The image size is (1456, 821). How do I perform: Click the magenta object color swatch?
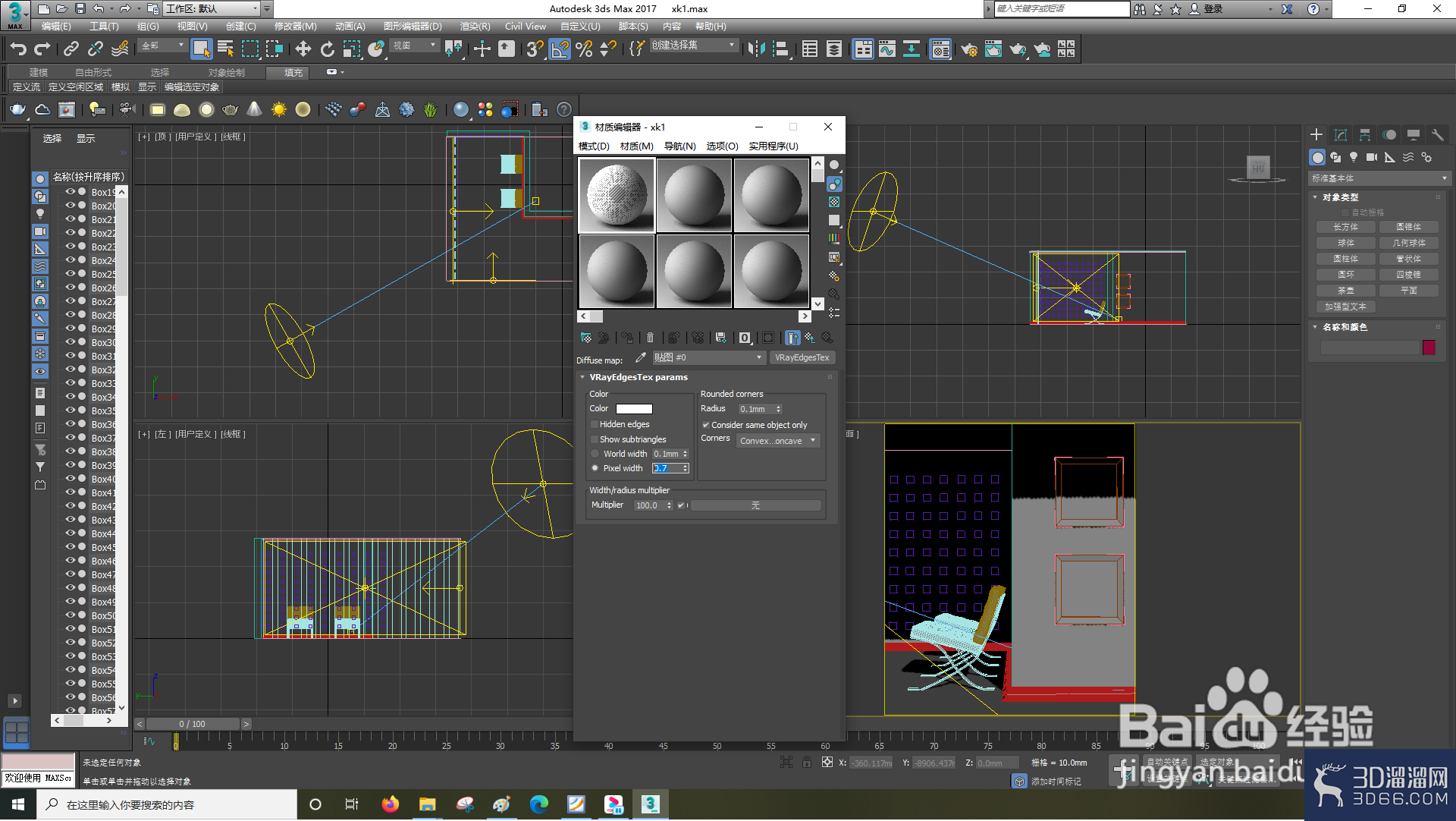point(1429,348)
